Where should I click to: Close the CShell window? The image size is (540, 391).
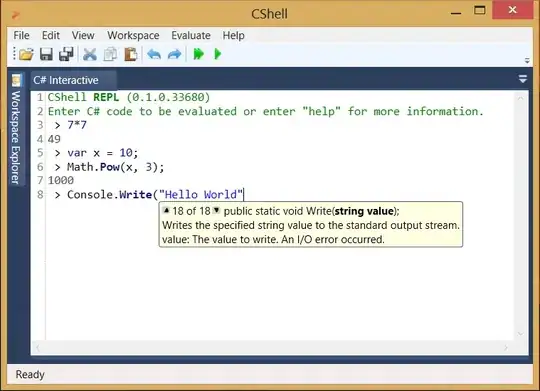pos(512,10)
